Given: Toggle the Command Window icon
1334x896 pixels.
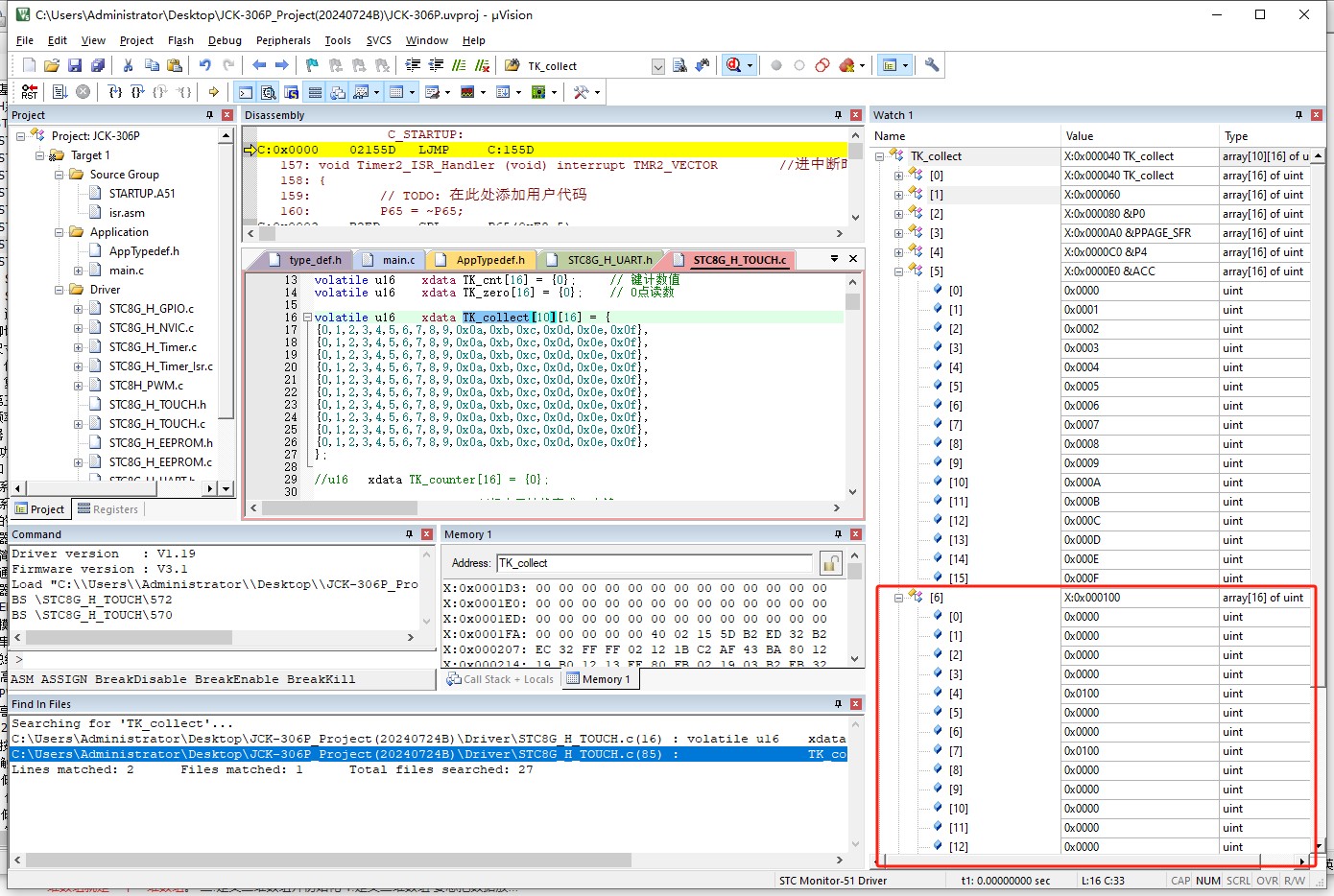Looking at the screenshot, I should click(x=246, y=92).
